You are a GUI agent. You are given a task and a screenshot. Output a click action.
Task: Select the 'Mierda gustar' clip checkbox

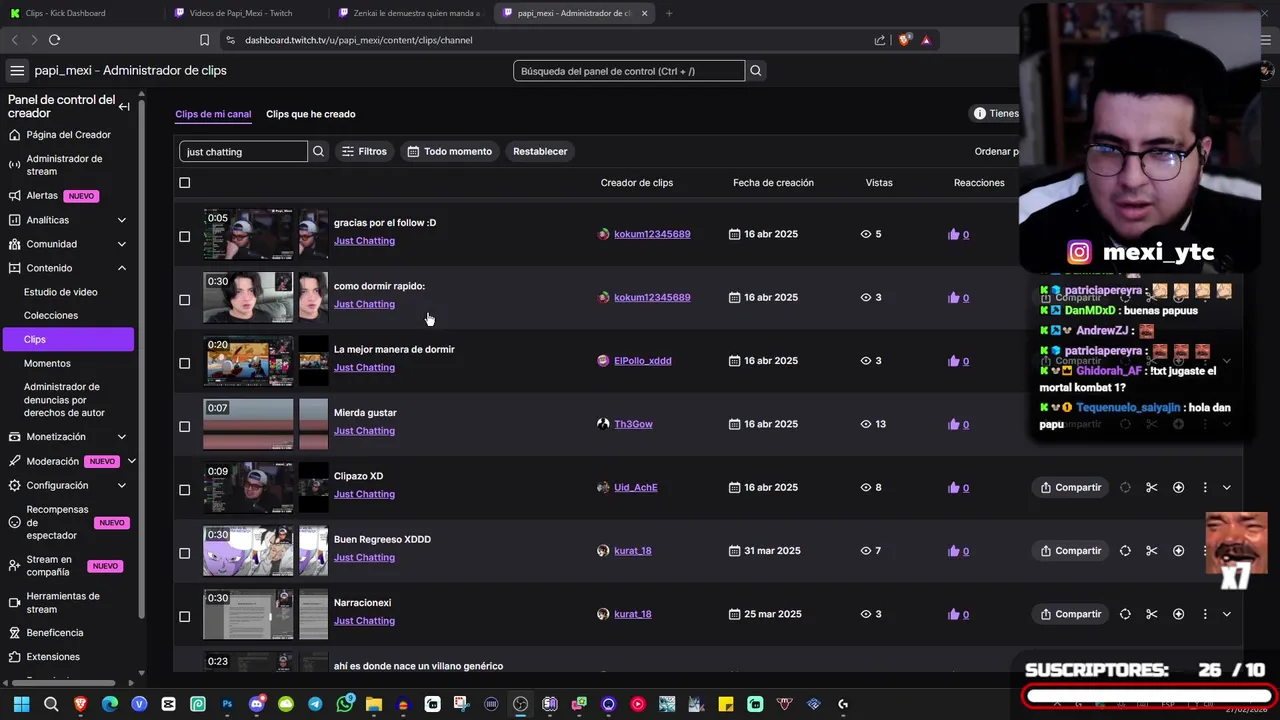[184, 427]
